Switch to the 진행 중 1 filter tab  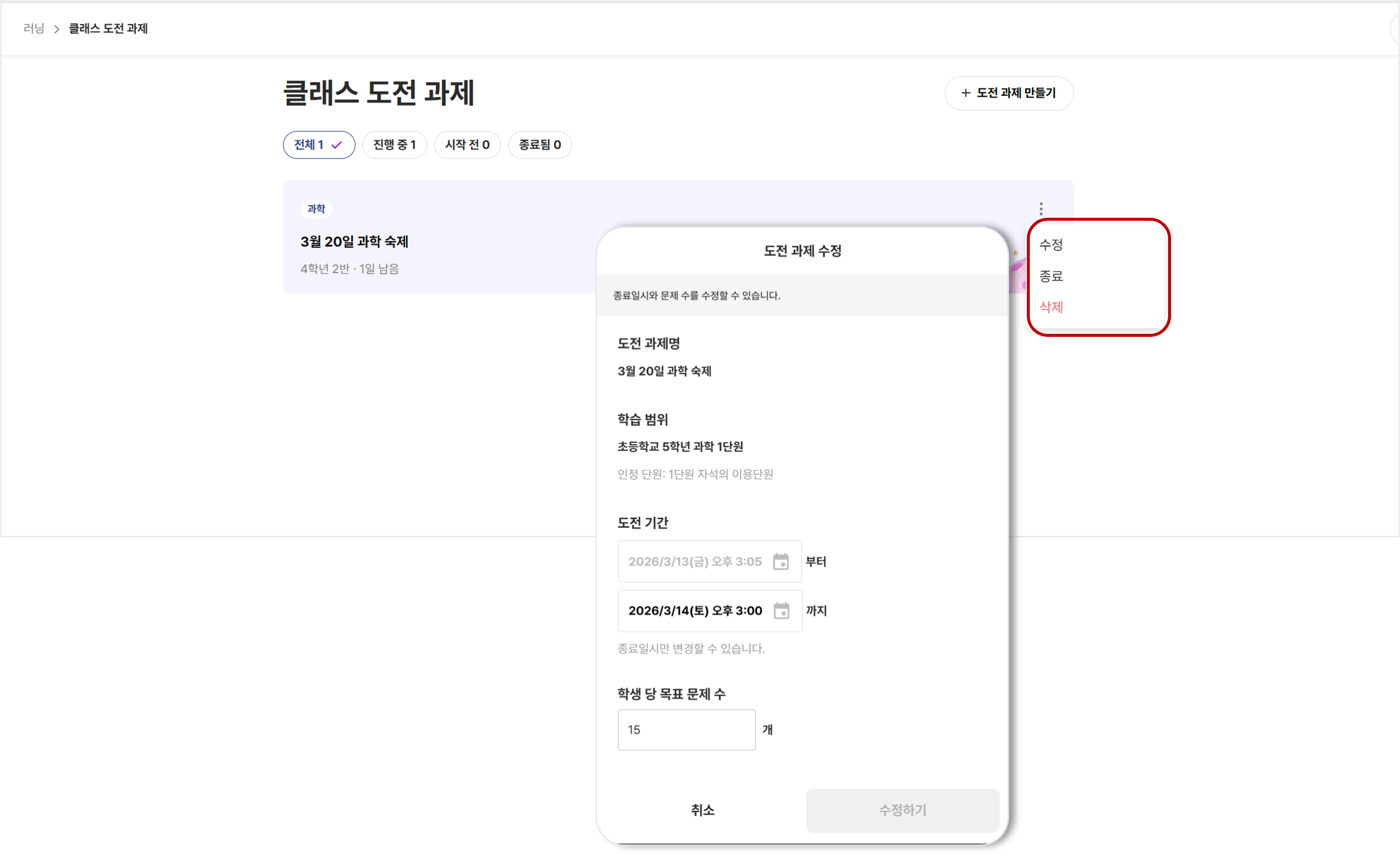pos(394,145)
